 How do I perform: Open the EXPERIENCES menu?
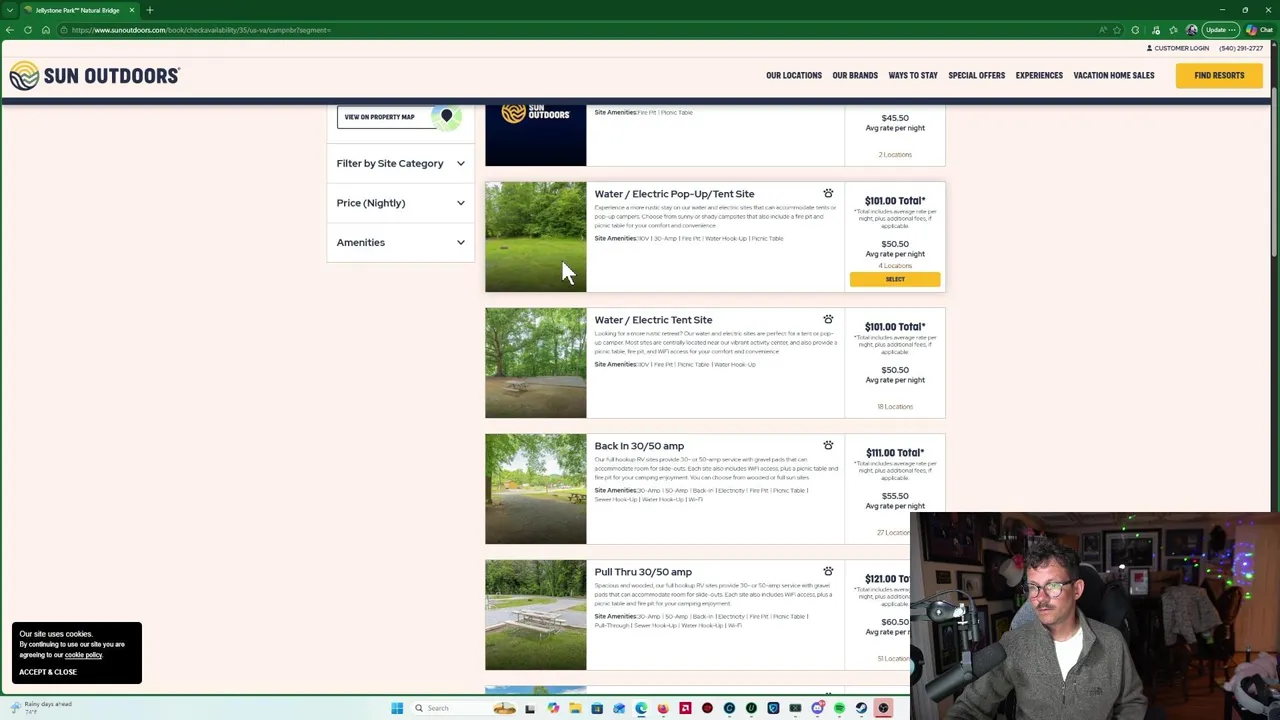[x=1039, y=75]
